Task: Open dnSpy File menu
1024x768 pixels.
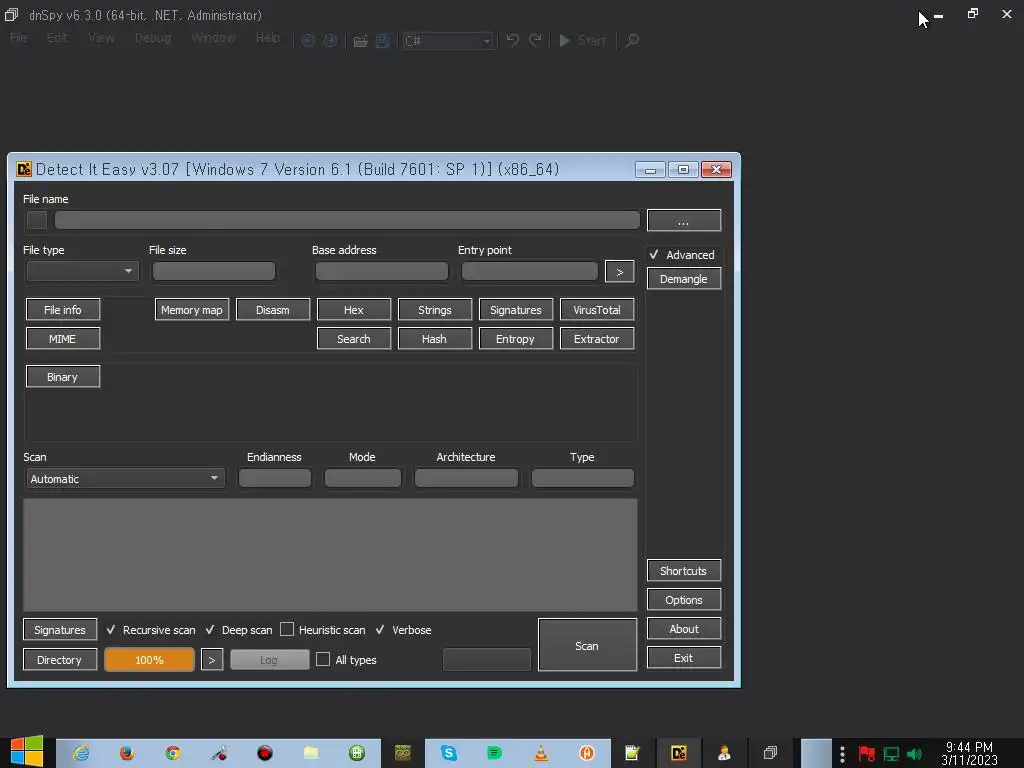Action: (18, 38)
